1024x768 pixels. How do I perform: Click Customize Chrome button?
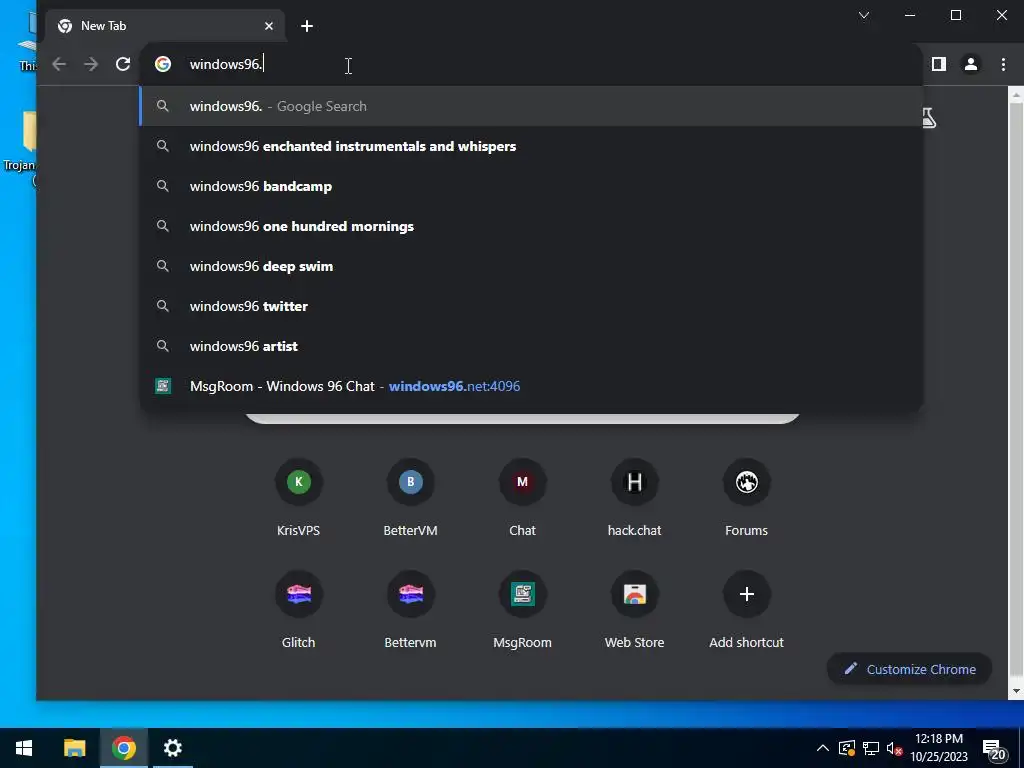point(910,669)
